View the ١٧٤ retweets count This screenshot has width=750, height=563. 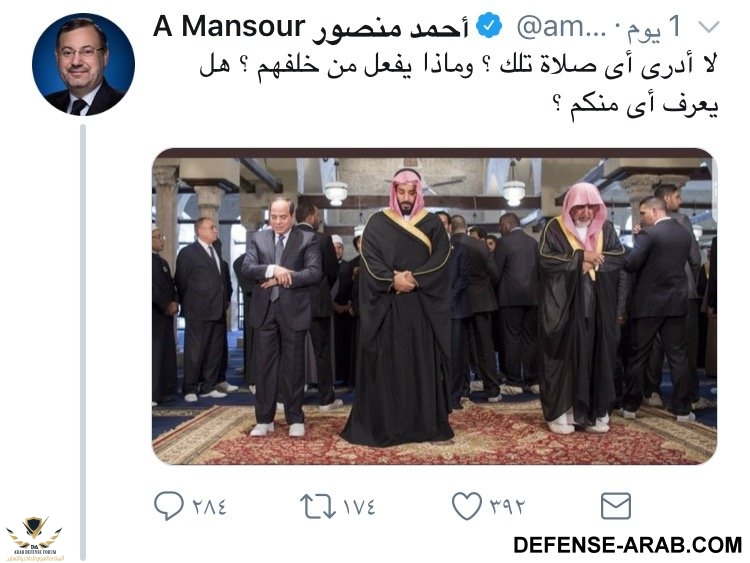[360, 506]
